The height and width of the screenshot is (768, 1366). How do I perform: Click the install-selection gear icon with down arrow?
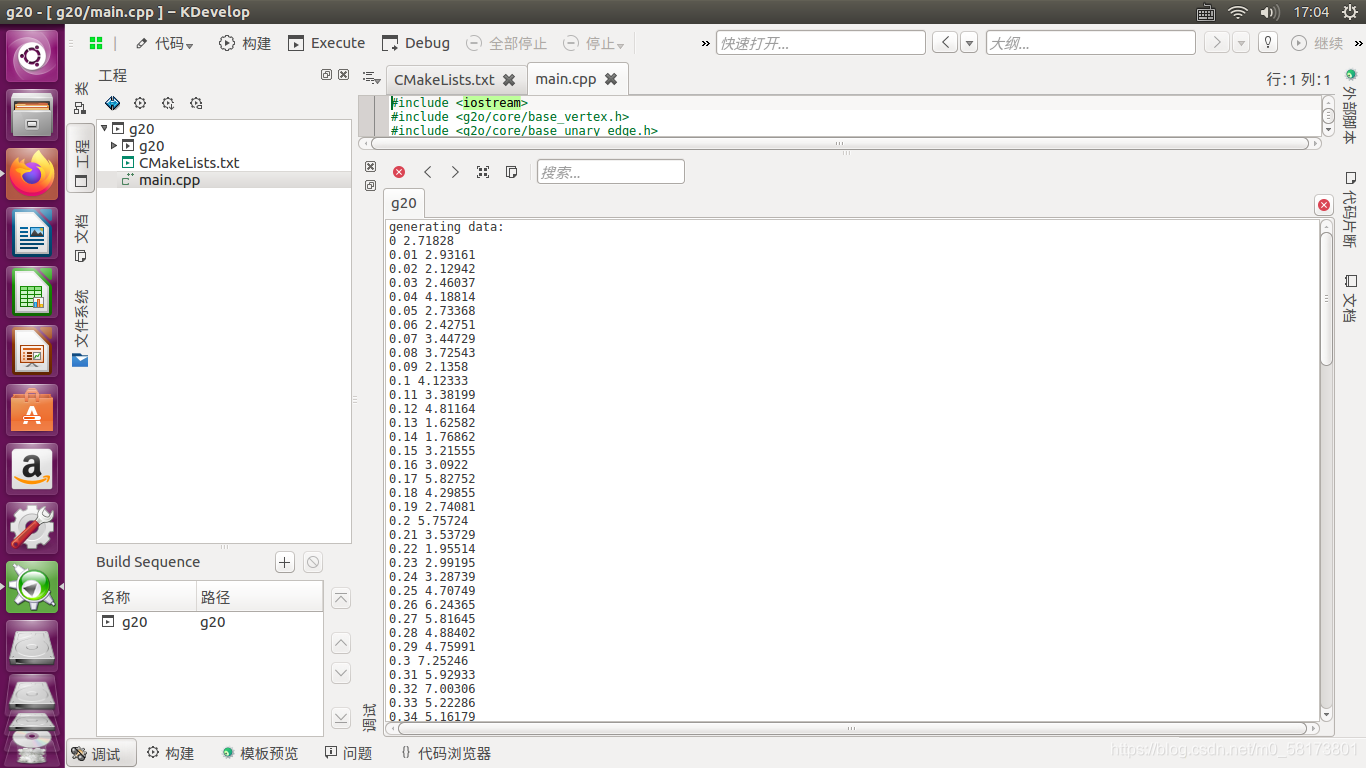[x=168, y=103]
